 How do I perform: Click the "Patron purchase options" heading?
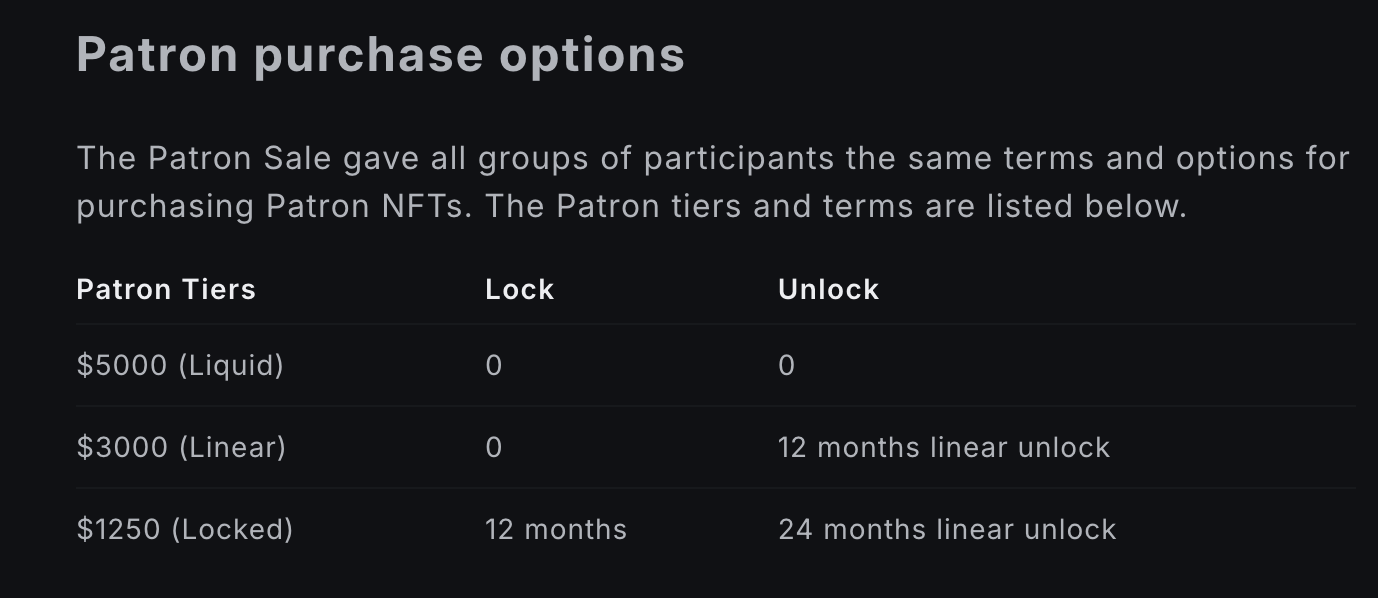(380, 54)
